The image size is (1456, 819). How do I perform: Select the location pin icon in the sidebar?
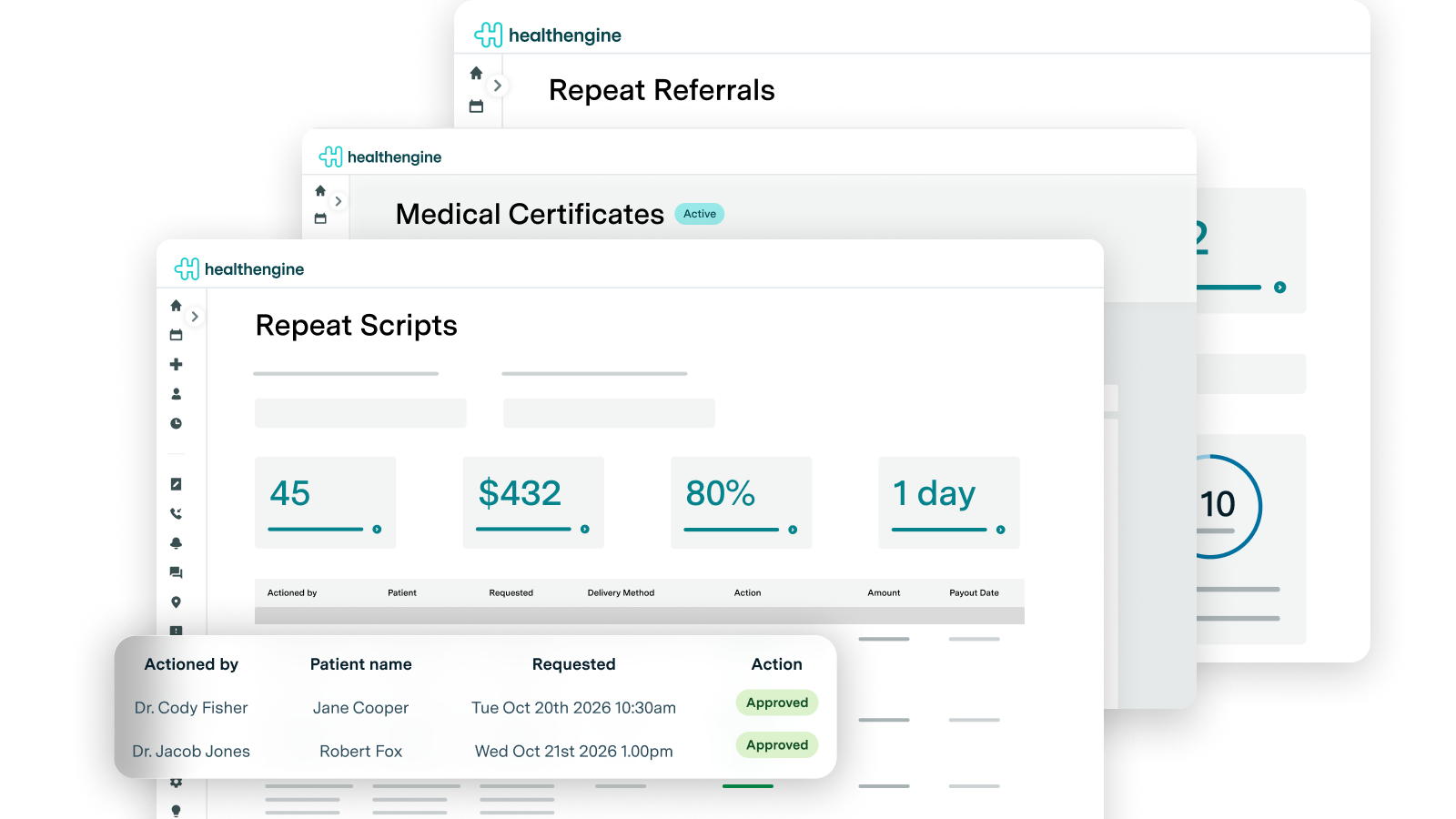click(x=177, y=602)
